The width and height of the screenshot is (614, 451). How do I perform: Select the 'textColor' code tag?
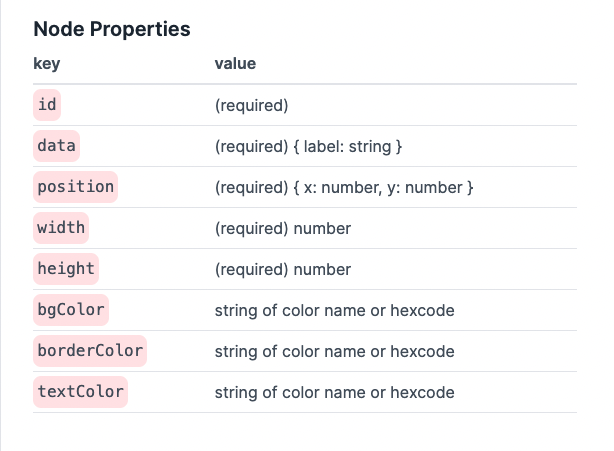(80, 392)
